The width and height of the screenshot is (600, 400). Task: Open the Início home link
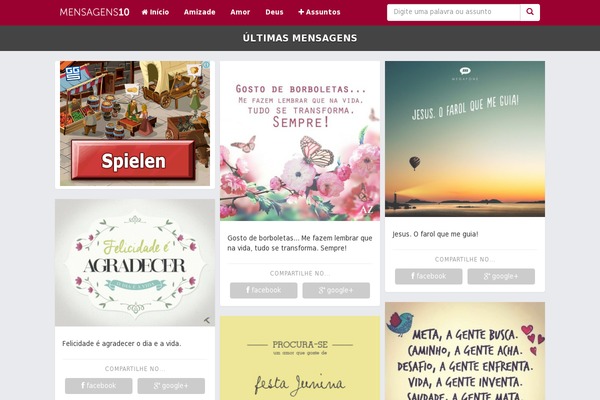tap(155, 12)
